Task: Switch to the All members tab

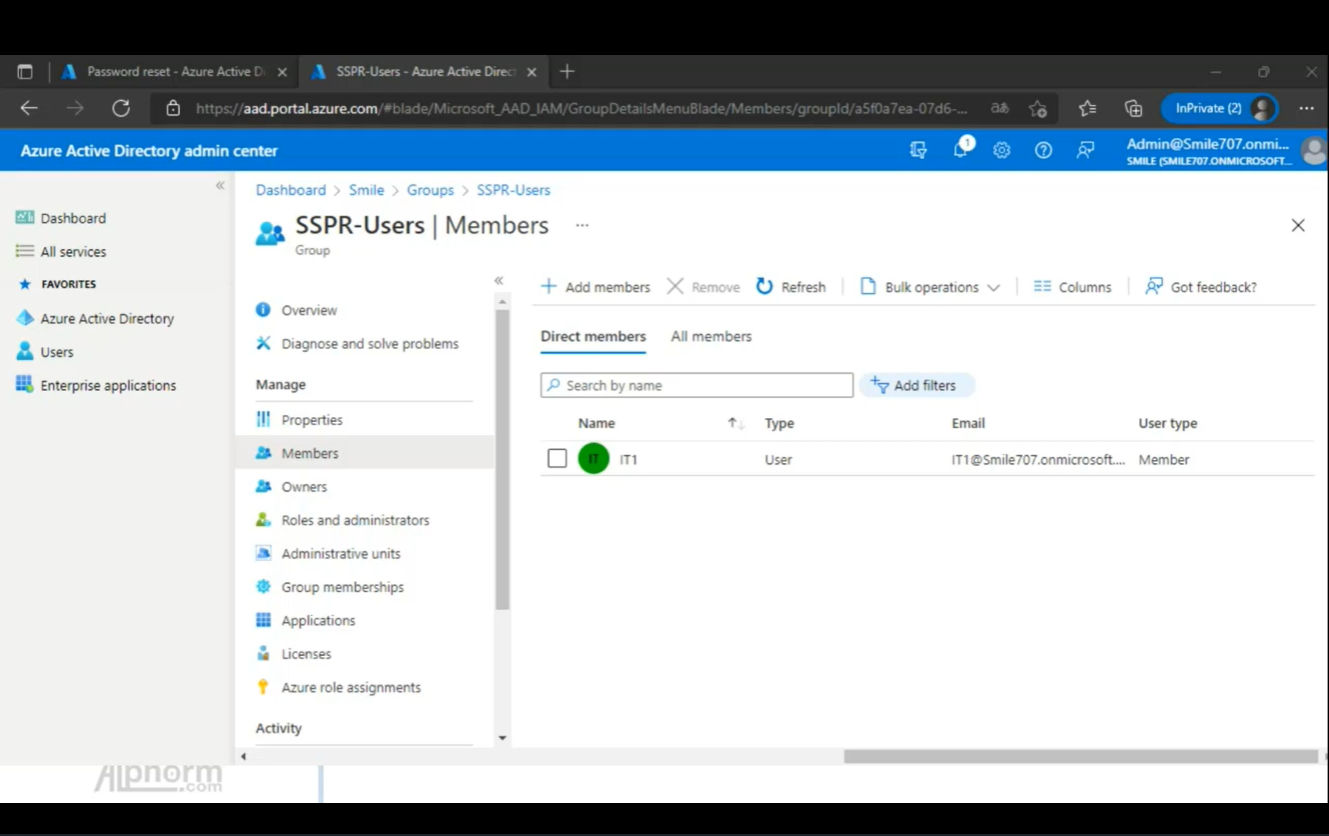Action: [711, 336]
